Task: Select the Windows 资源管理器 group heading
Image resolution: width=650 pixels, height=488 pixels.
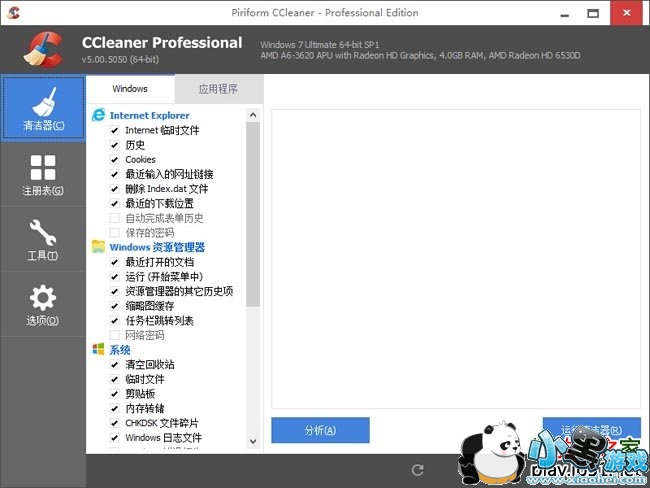Action: 157,247
